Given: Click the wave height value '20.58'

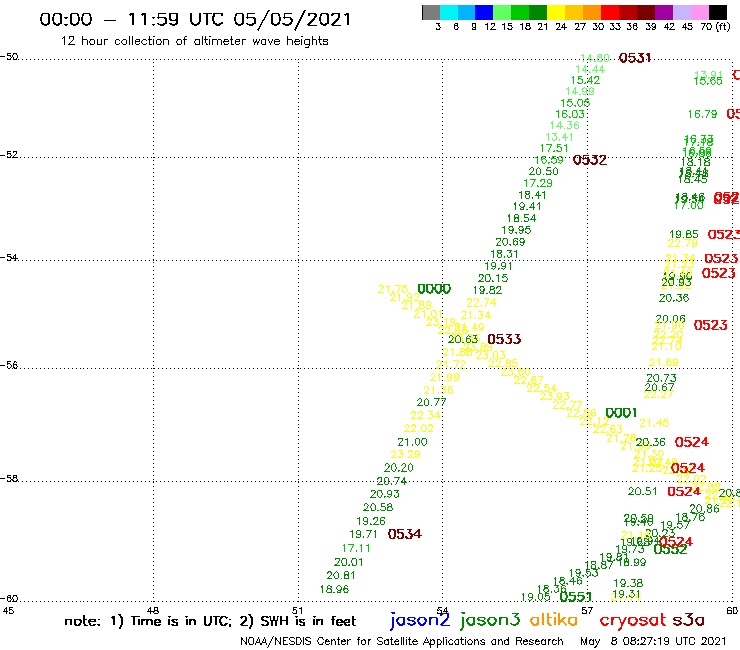Looking at the screenshot, I should pos(378,507).
